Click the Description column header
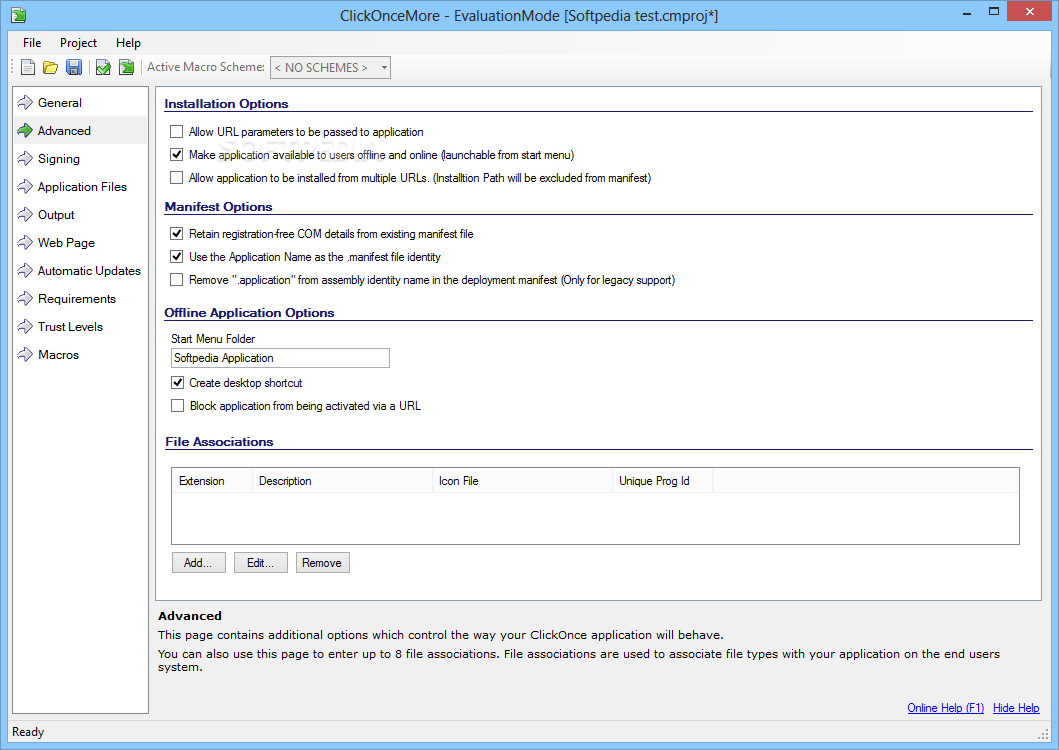The width and height of the screenshot is (1059, 750). 342,481
